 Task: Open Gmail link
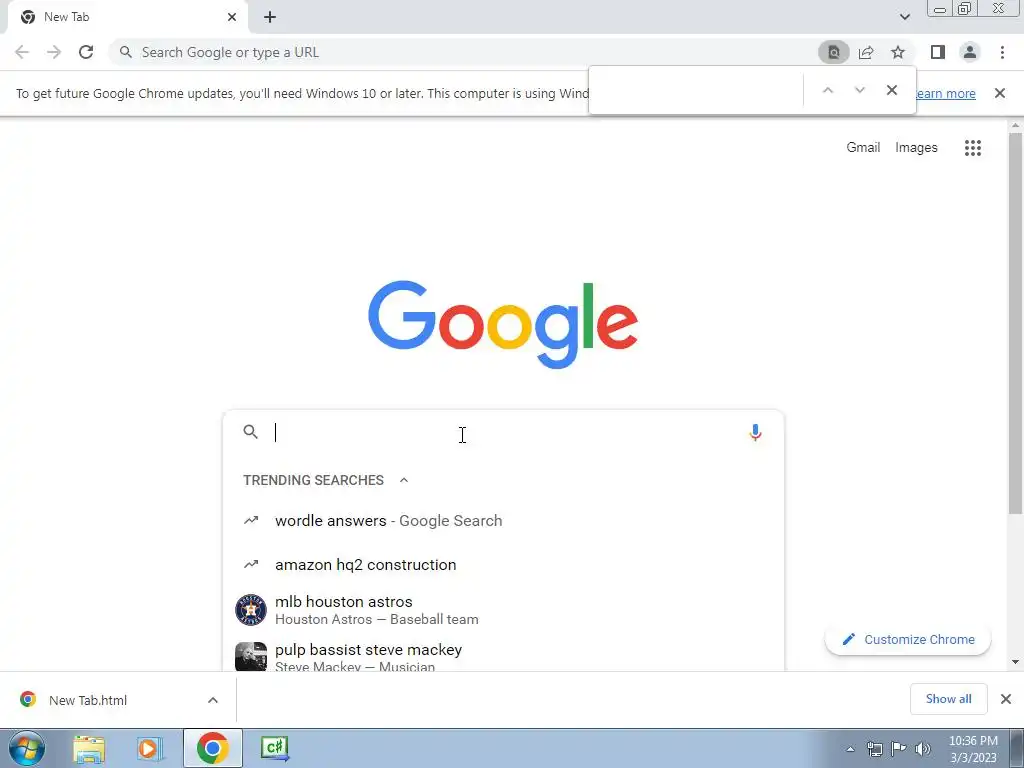click(x=863, y=148)
